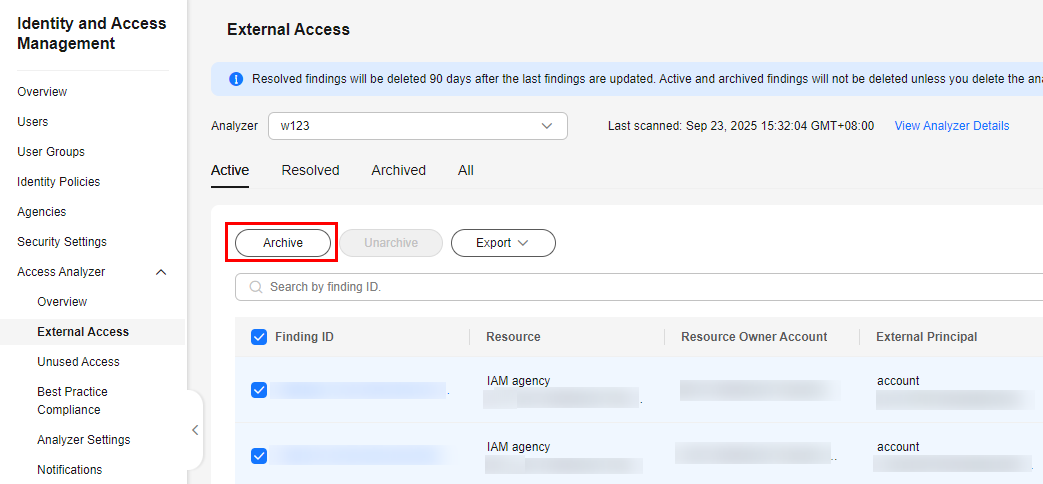The height and width of the screenshot is (484, 1043).
Task: Open Analyzer Settings page
Action: (x=83, y=440)
